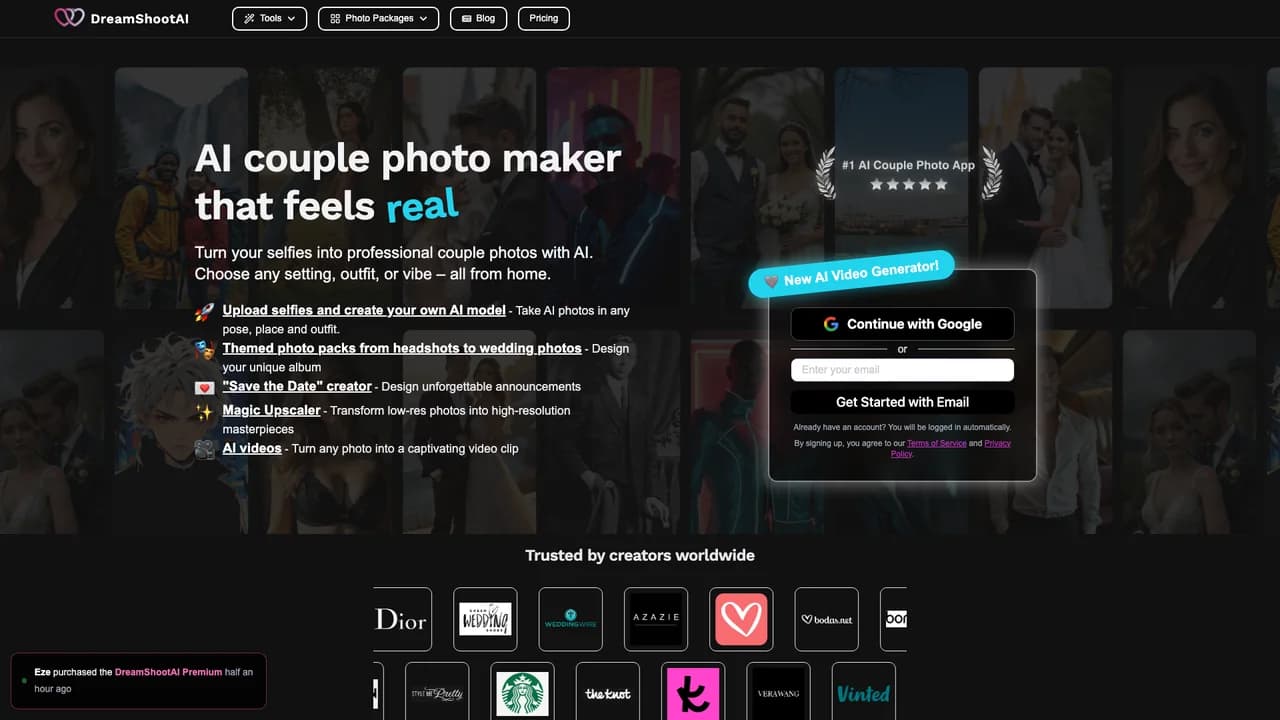The height and width of the screenshot is (720, 1280).
Task: Open the Magic Upscaler link
Action: pos(271,410)
